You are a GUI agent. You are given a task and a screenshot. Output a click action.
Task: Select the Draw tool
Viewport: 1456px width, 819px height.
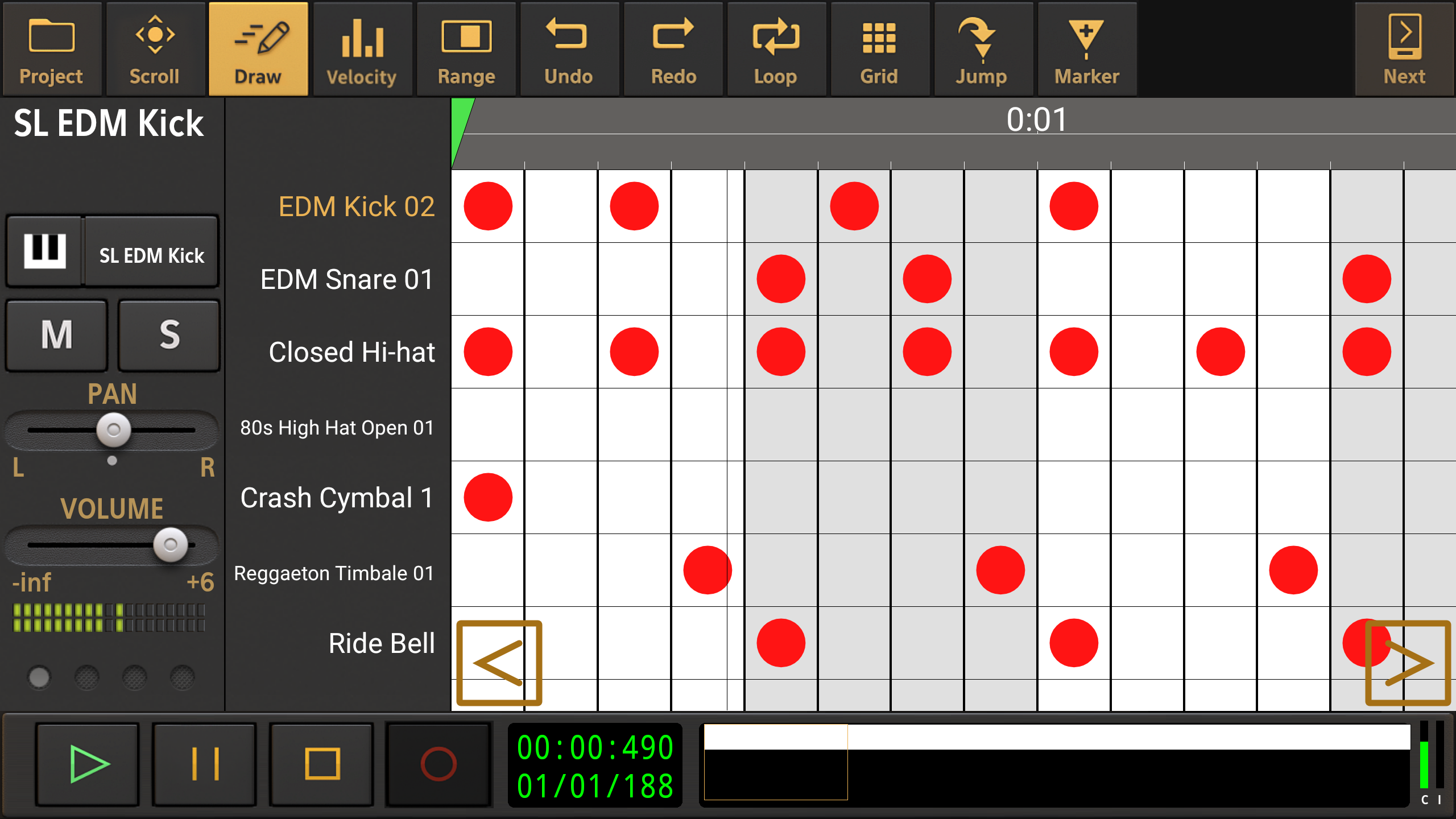(258, 49)
